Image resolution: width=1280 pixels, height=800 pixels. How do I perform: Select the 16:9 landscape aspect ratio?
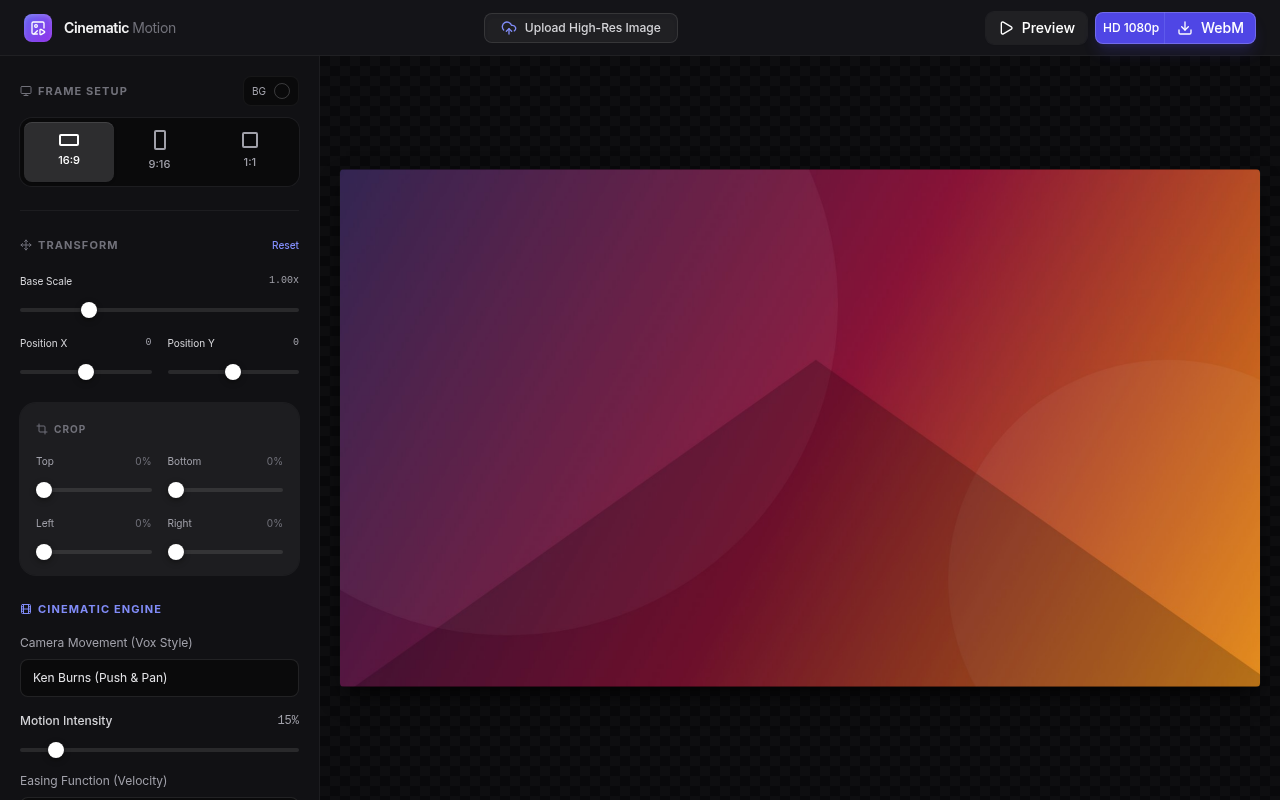click(69, 151)
